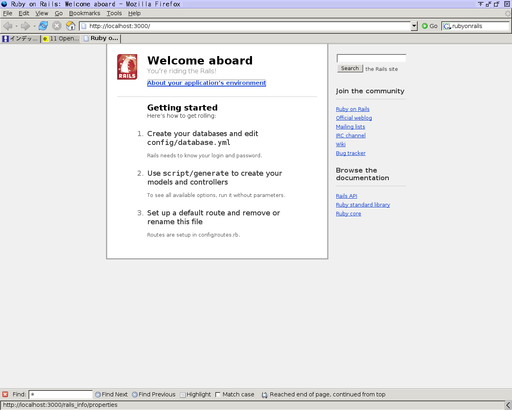
Task: Stop loading with the Stop icon
Action: (x=57, y=26)
